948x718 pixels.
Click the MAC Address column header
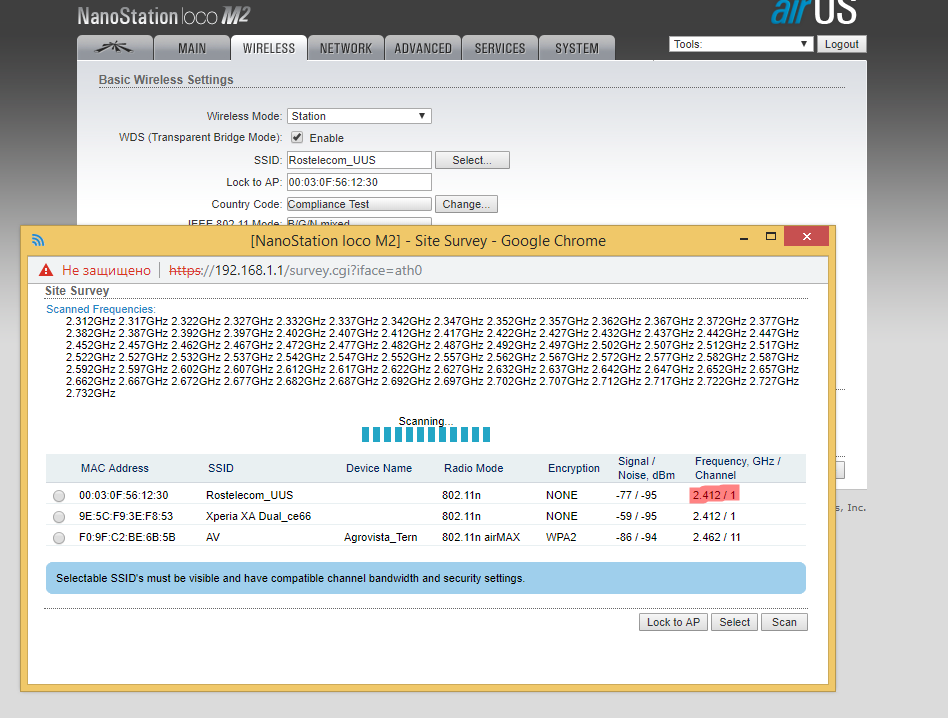tap(115, 468)
